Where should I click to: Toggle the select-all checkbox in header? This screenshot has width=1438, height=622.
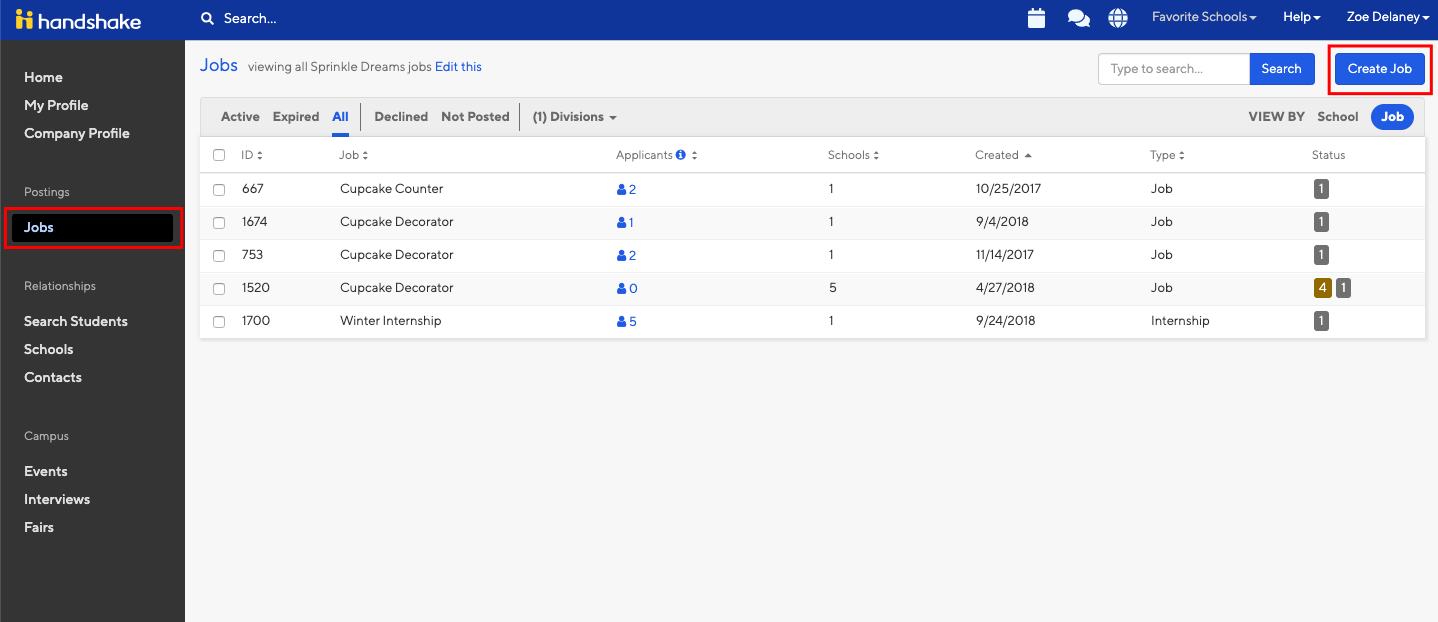click(219, 155)
